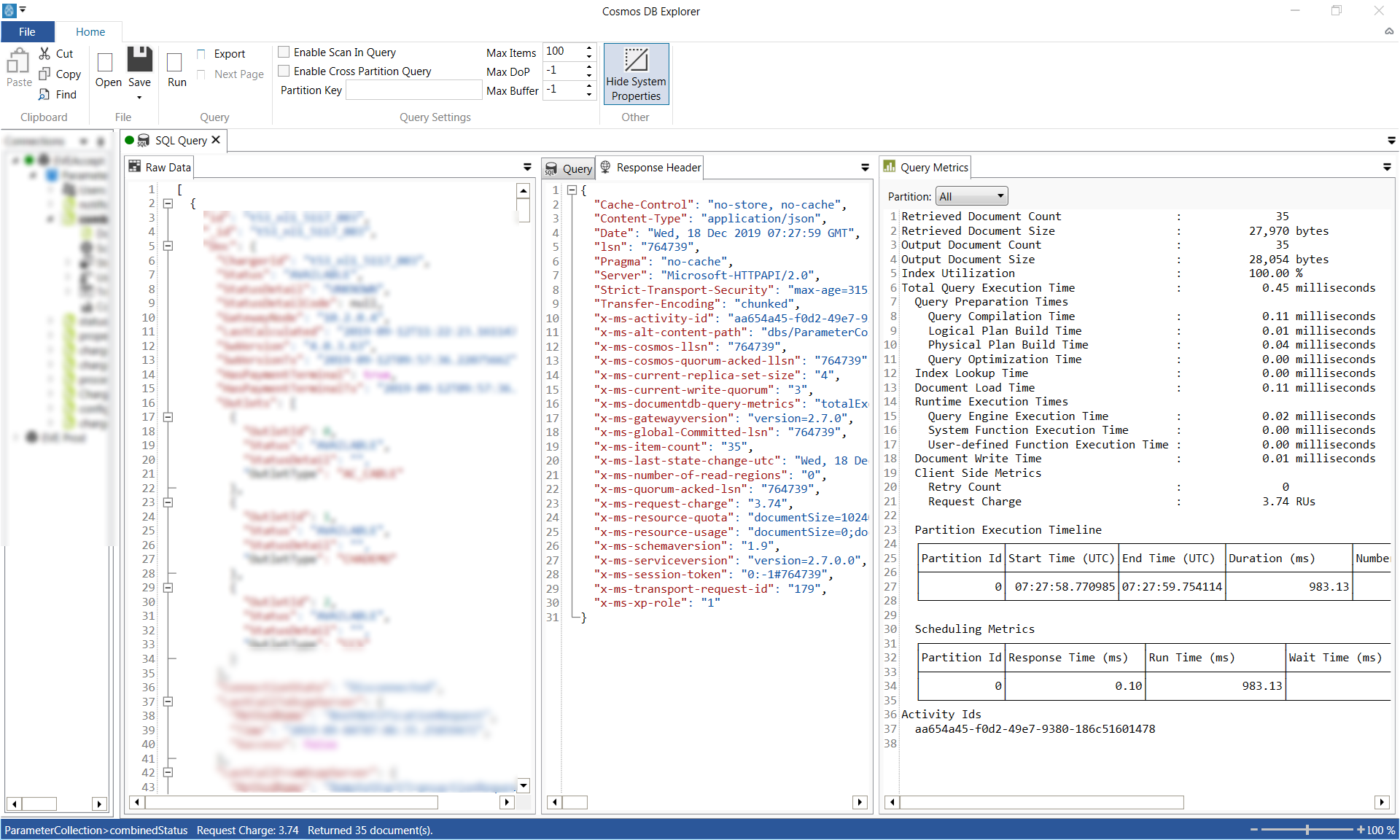
Task: Open a file with the Open icon
Action: [x=106, y=62]
